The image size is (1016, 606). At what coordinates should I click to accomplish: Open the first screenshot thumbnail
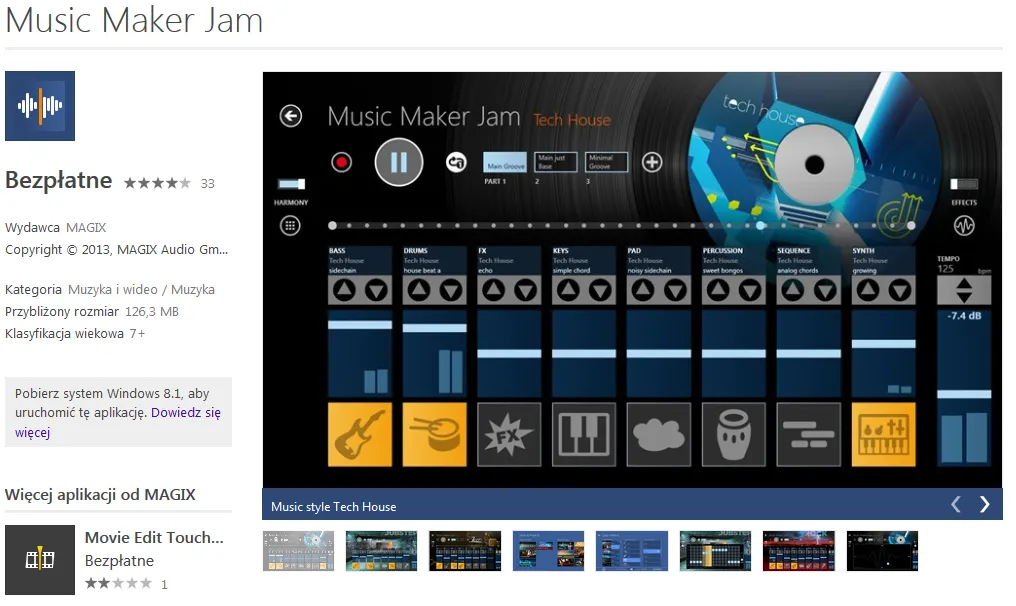click(298, 551)
